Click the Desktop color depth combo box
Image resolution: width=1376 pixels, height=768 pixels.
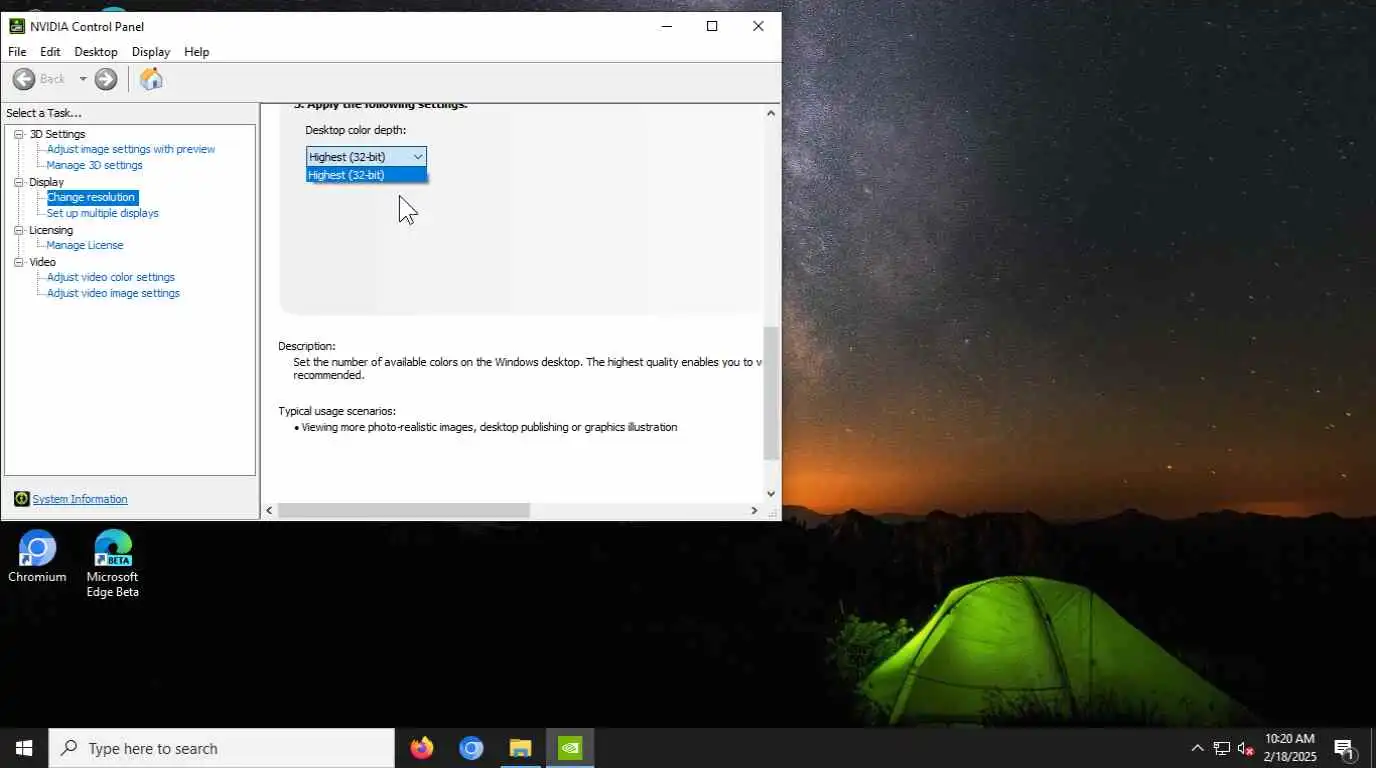coord(366,156)
